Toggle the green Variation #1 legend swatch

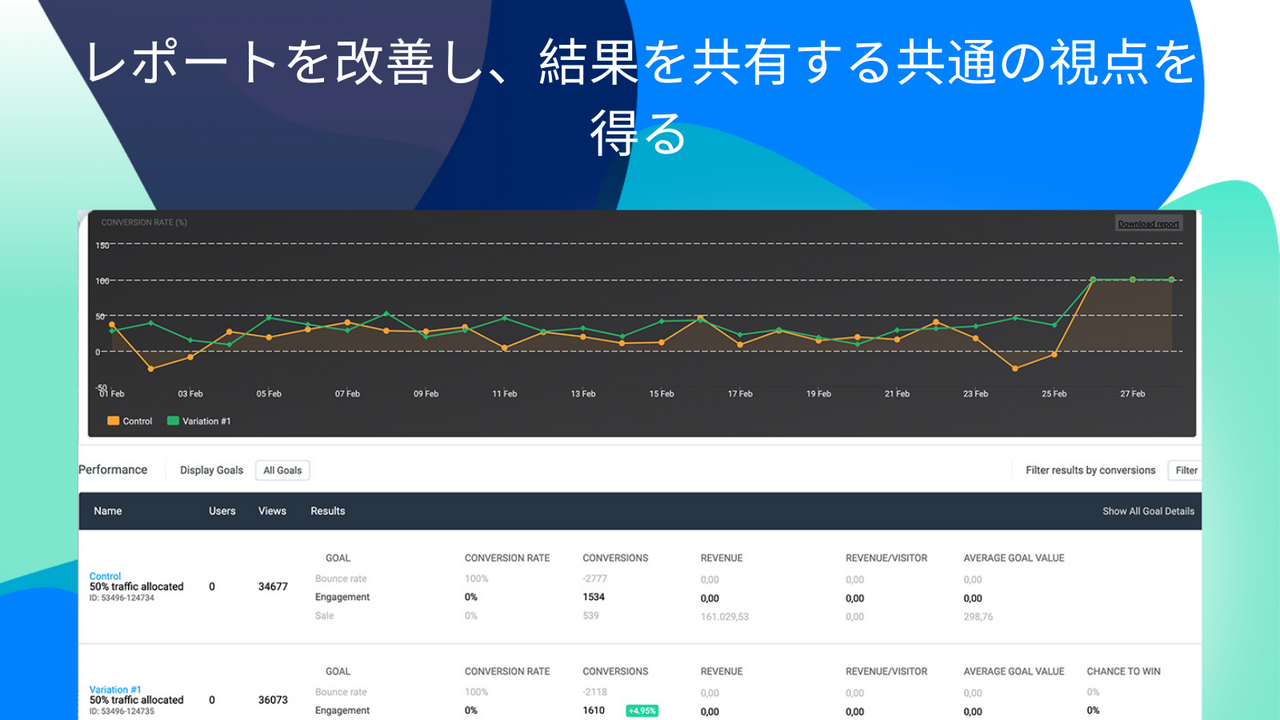pos(173,421)
